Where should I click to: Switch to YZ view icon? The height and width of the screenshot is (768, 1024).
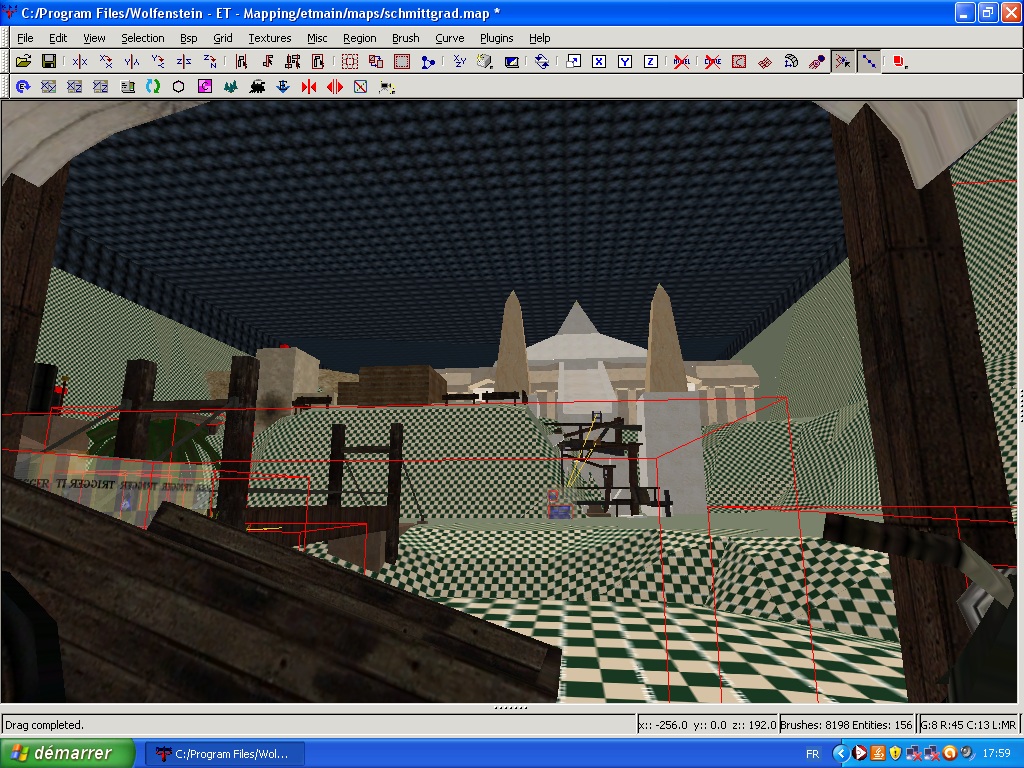click(x=101, y=86)
